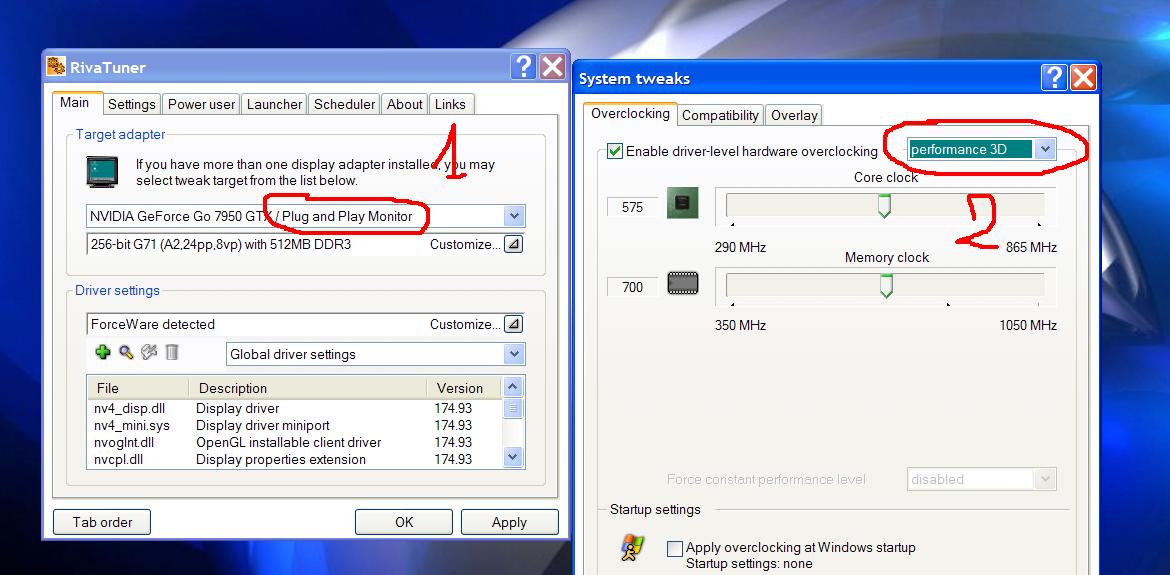Click the Windows startup icon in Startup settings

(632, 549)
